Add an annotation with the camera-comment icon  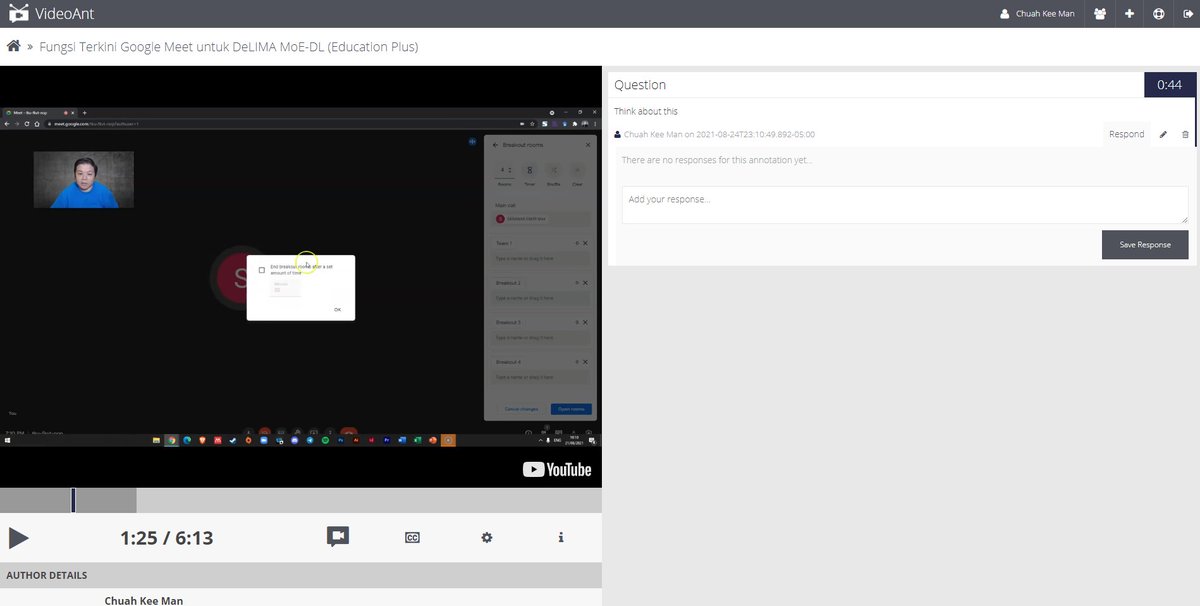338,537
